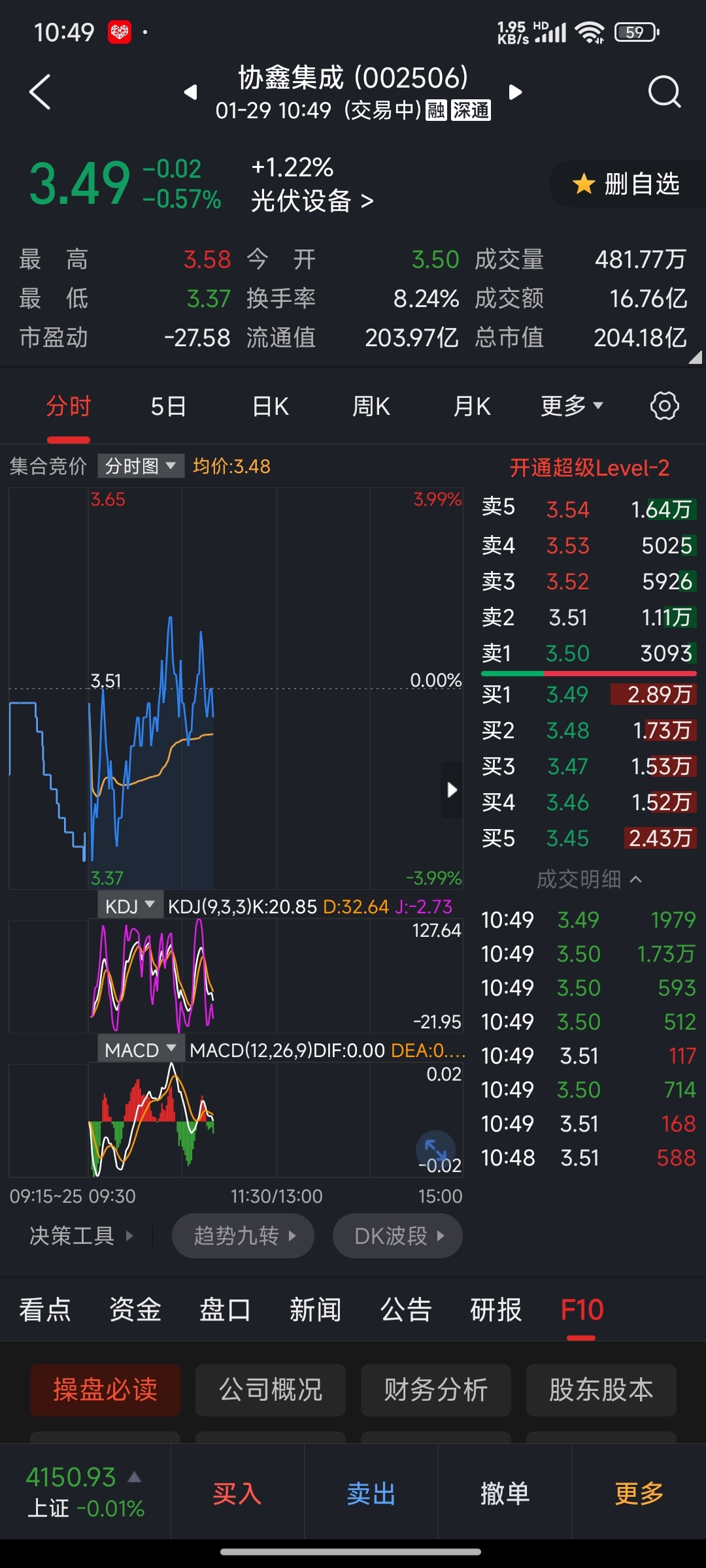Open 资金 tab
This screenshot has width=706, height=1568.
point(135,1310)
